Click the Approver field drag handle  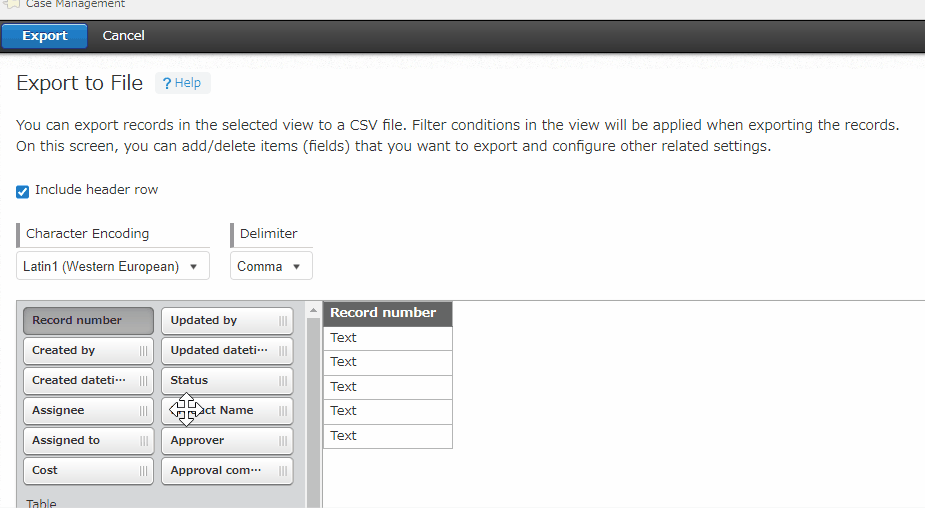click(283, 441)
